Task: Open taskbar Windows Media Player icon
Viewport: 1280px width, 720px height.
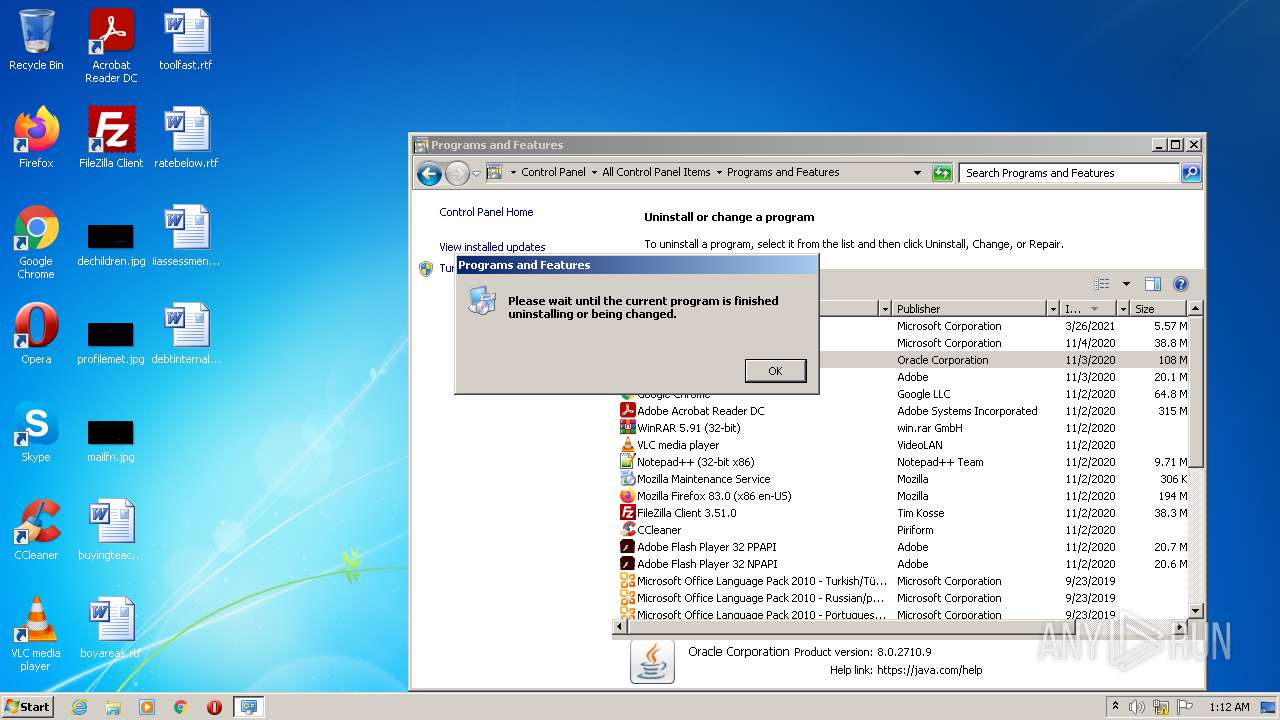Action: point(147,707)
